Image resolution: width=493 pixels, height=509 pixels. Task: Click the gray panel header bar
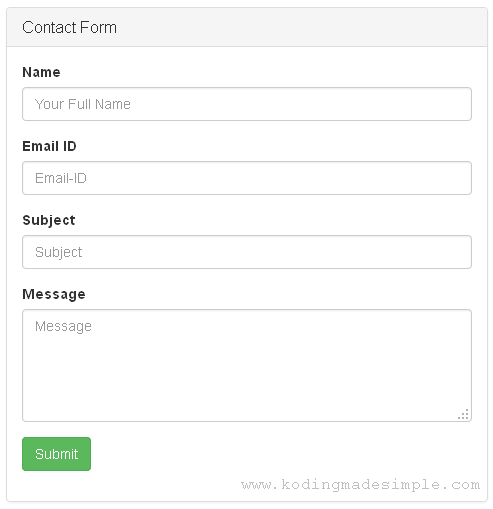pyautogui.click(x=247, y=27)
